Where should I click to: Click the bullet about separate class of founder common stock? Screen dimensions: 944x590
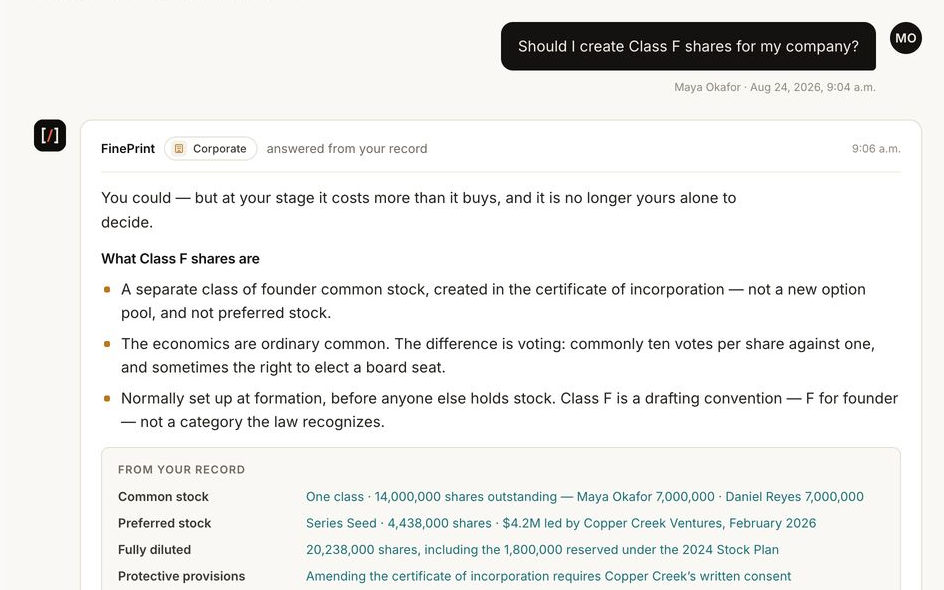click(x=493, y=301)
